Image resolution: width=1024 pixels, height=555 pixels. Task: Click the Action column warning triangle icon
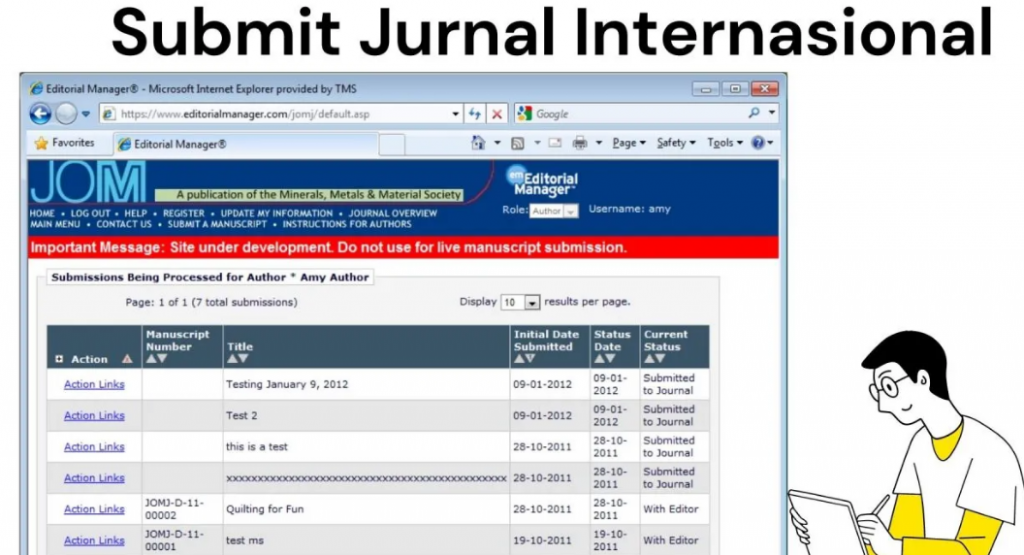coord(127,358)
